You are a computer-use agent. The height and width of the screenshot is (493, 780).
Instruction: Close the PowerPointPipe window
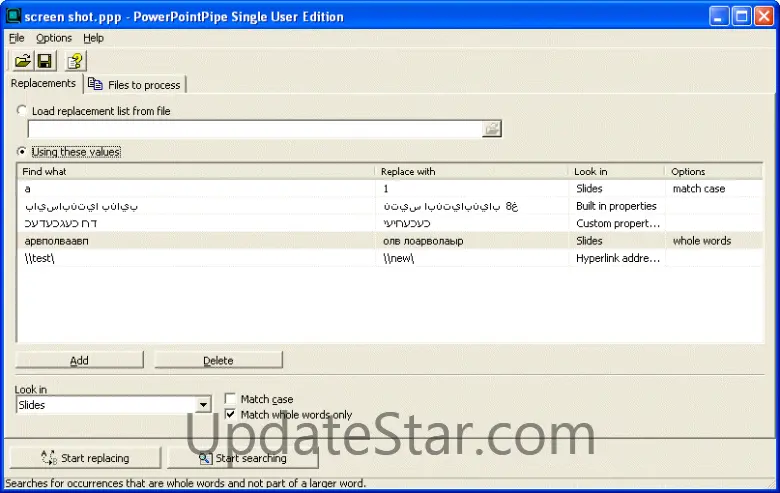point(764,16)
